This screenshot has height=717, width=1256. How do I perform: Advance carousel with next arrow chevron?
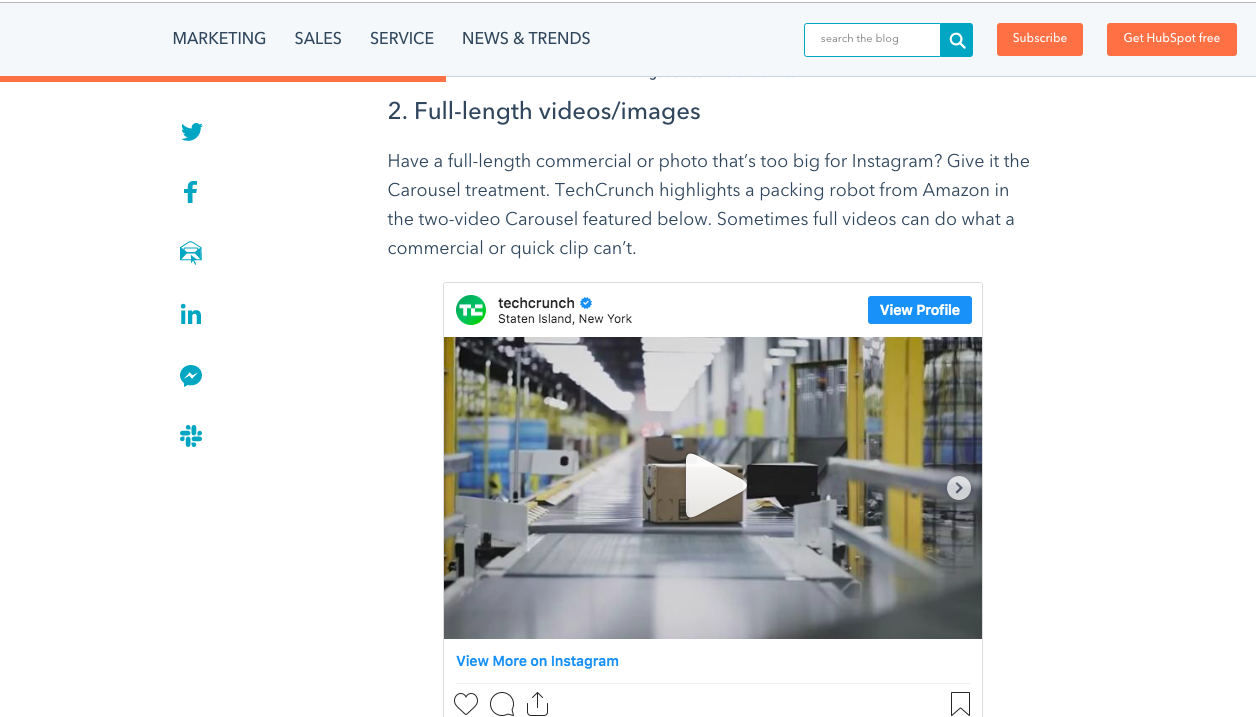point(959,488)
